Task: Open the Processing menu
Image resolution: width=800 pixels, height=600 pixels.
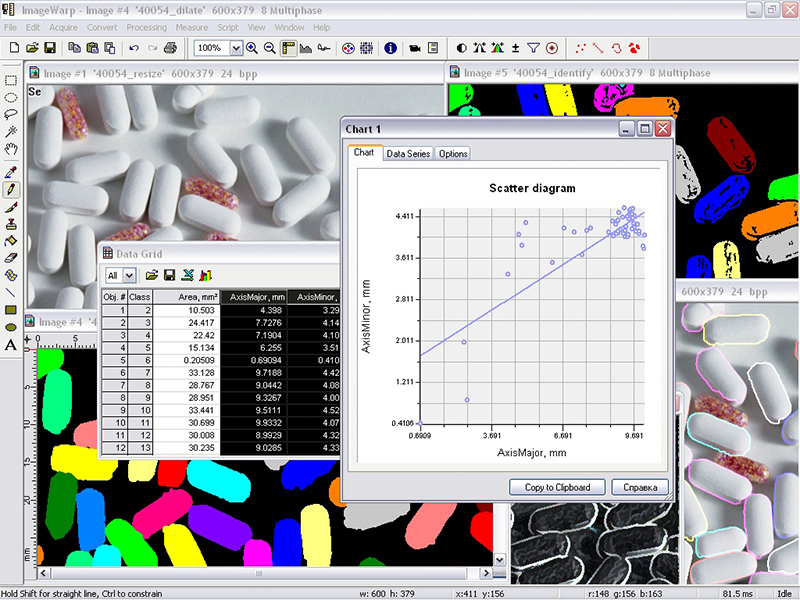Action: tap(146, 28)
